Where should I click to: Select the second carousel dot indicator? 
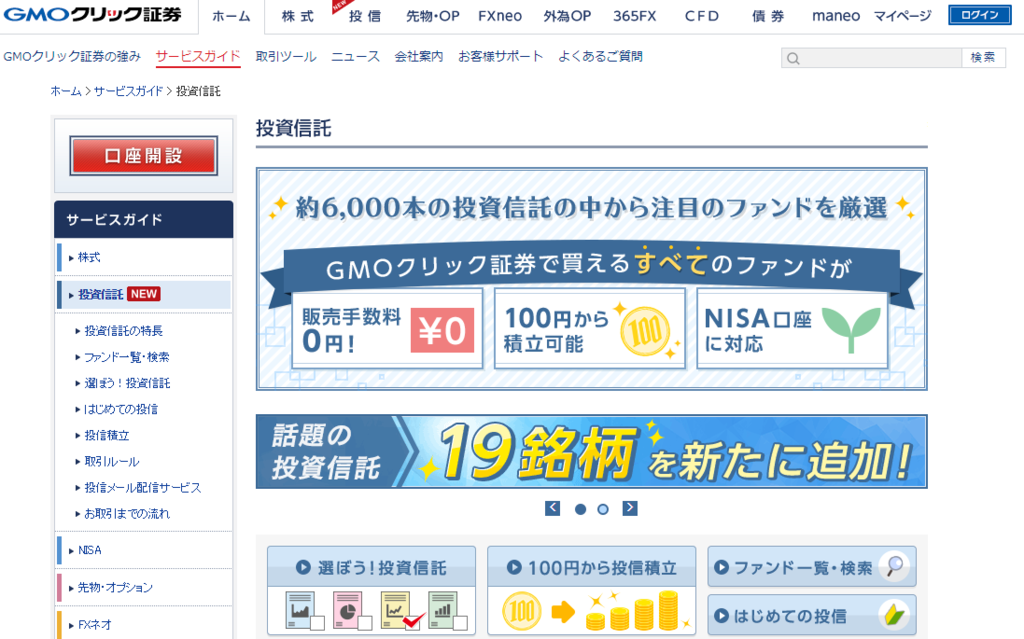[603, 509]
